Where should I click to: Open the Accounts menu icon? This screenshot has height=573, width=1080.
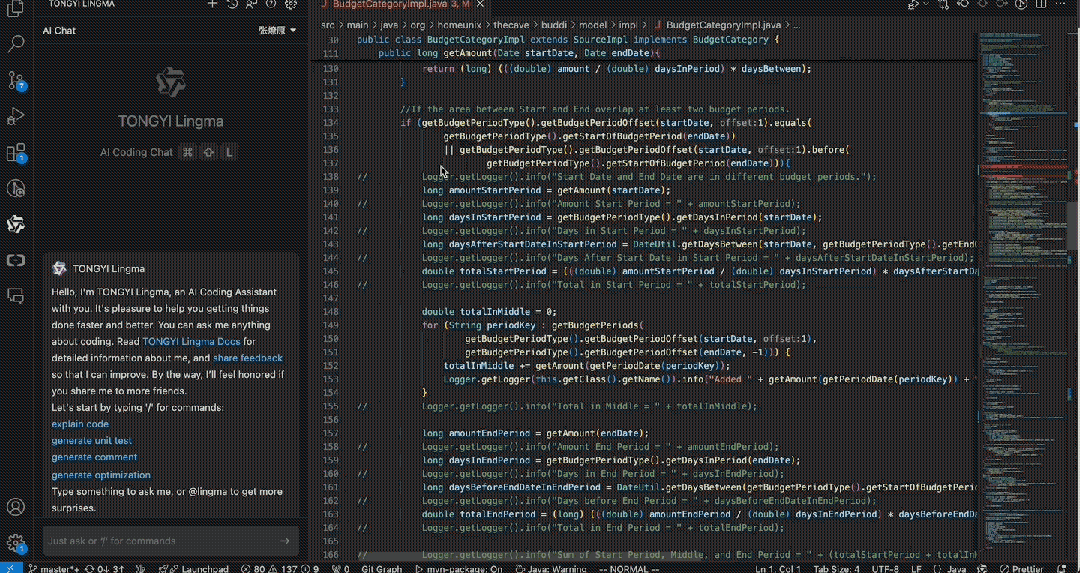15,508
